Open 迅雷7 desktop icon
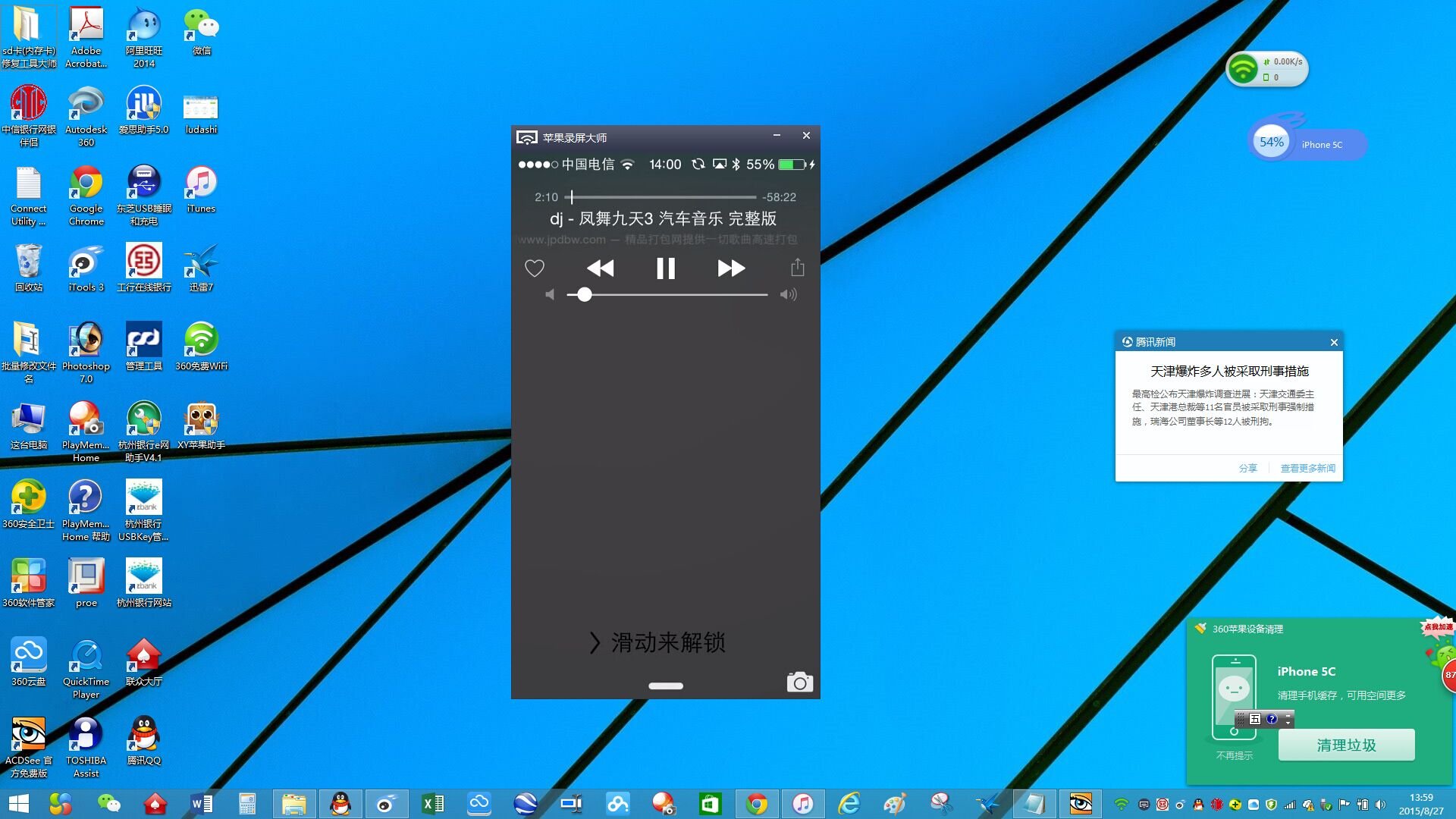The image size is (1456, 819). (x=201, y=268)
